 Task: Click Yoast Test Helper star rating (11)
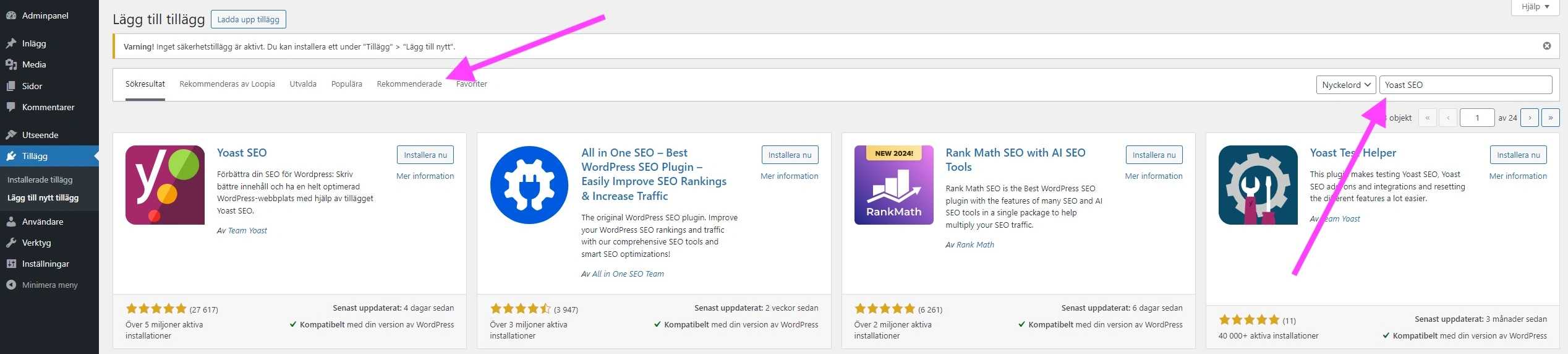point(1249,320)
